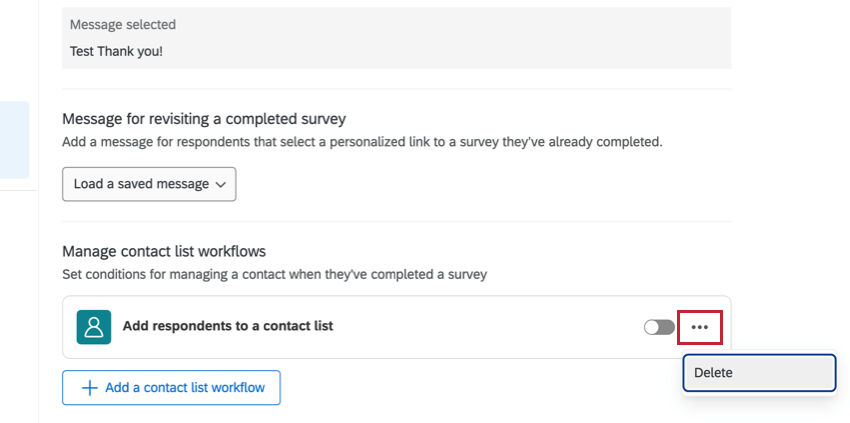Click the Add a contact list workflow label

185,388
